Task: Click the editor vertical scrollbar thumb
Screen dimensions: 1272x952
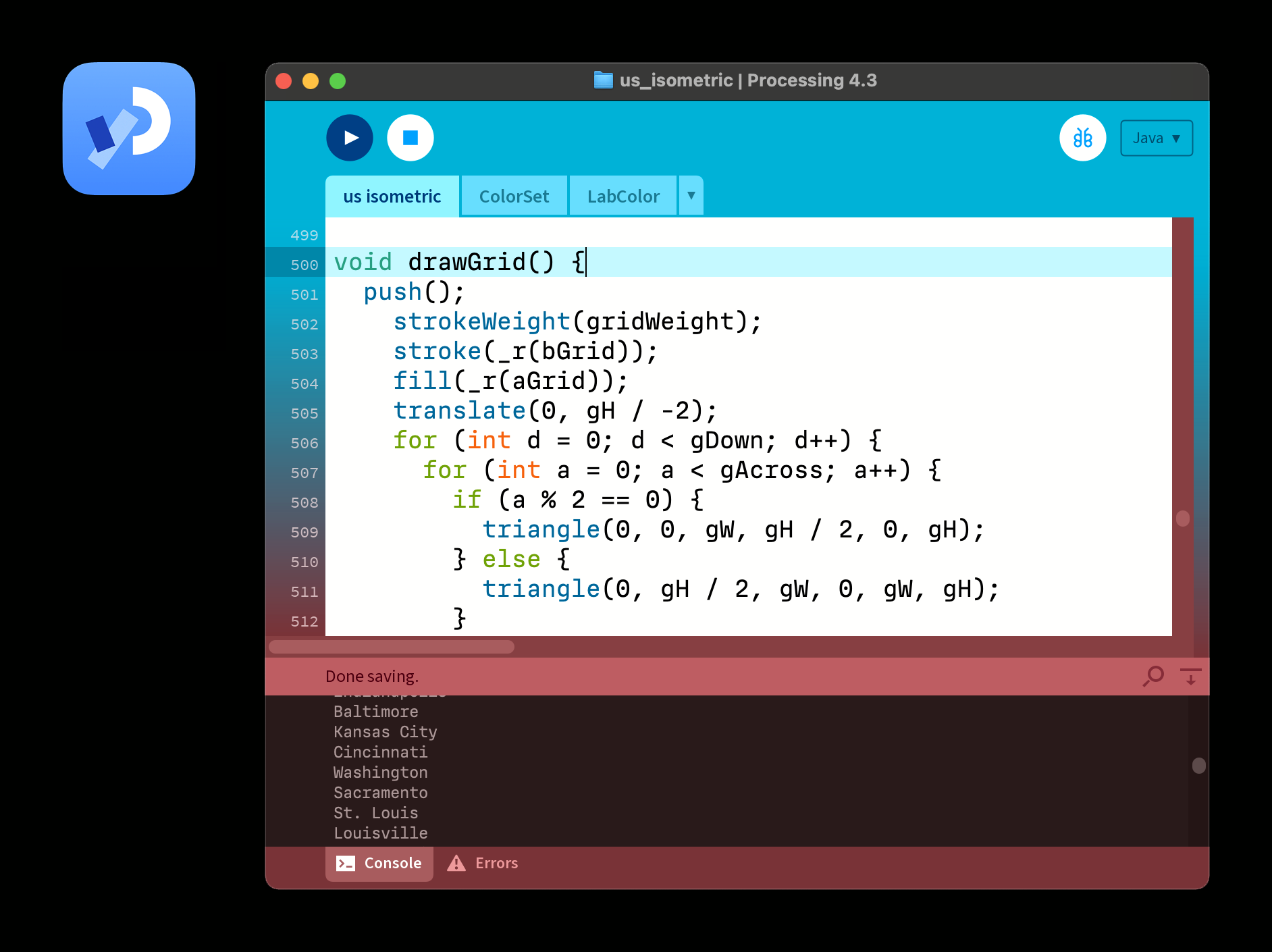Action: pyautogui.click(x=1182, y=519)
